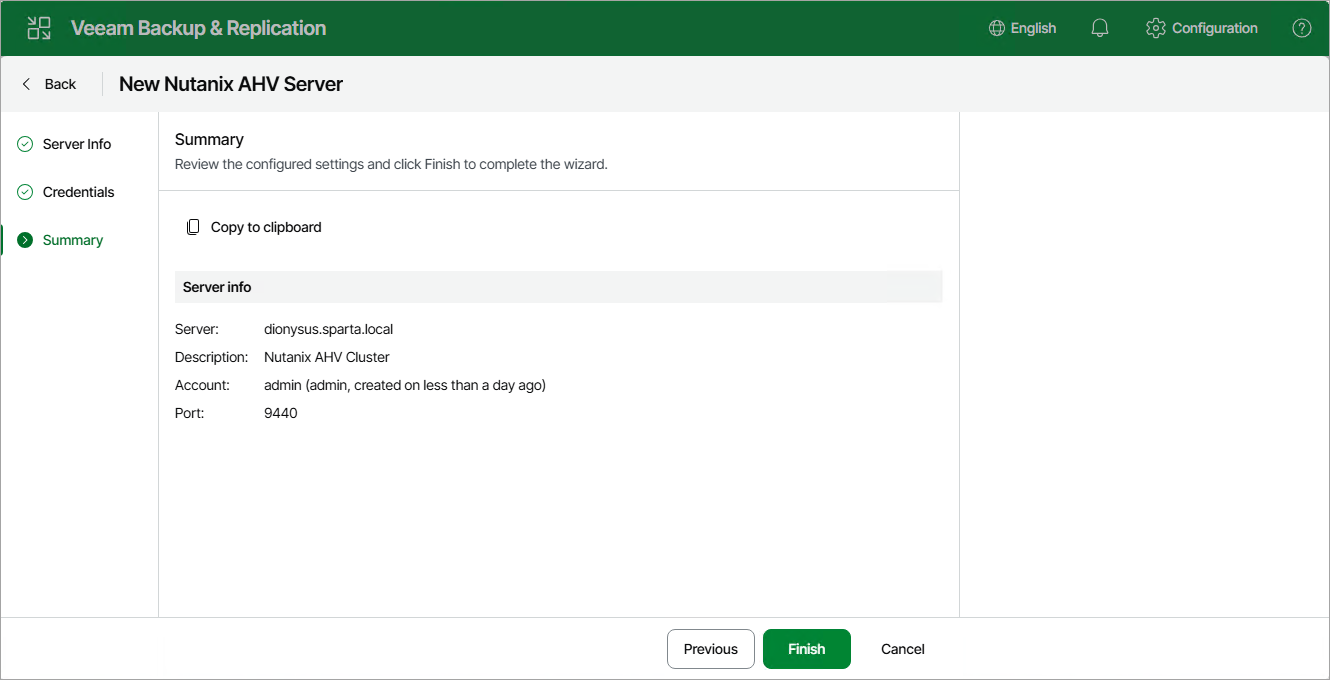Click the description Nutanix AHV Cluster
This screenshot has width=1330, height=680.
[x=327, y=357]
